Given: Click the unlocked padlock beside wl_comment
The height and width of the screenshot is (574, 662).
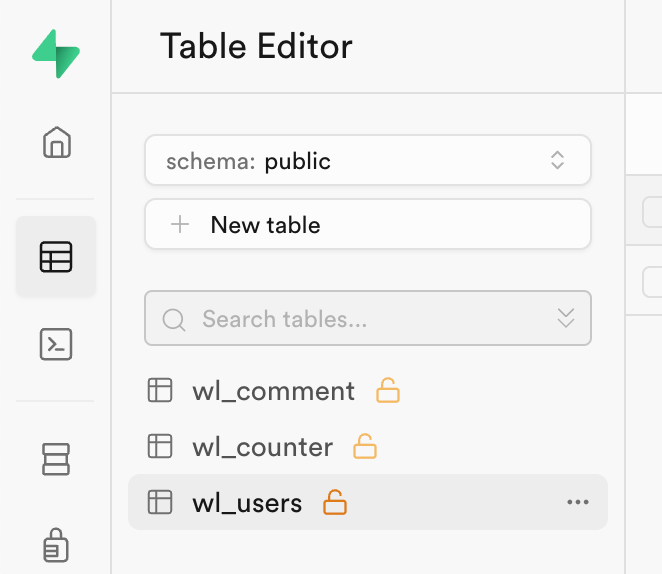Looking at the screenshot, I should pyautogui.click(x=388, y=391).
